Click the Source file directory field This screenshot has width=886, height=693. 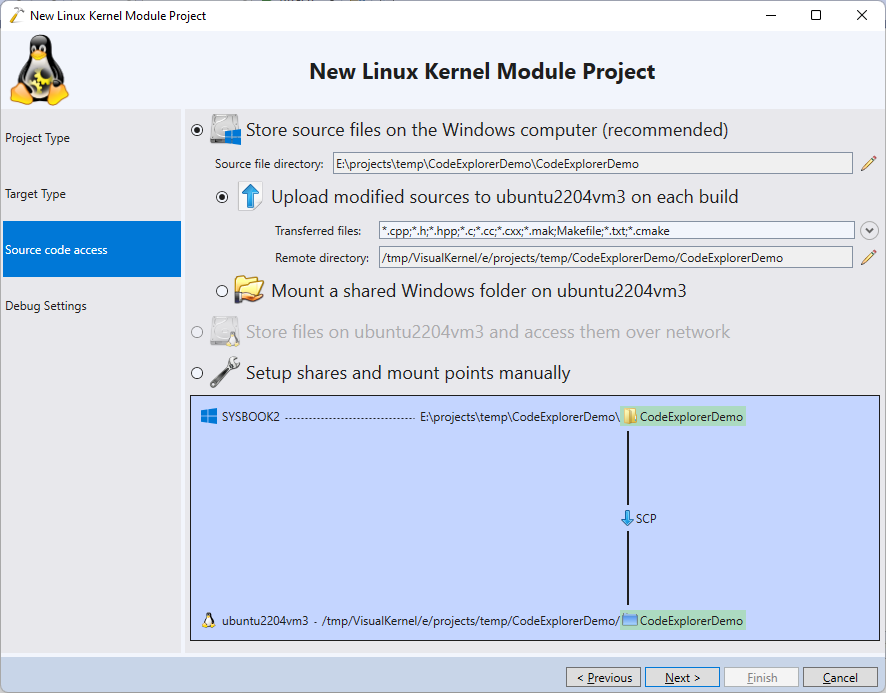pyautogui.click(x=593, y=163)
